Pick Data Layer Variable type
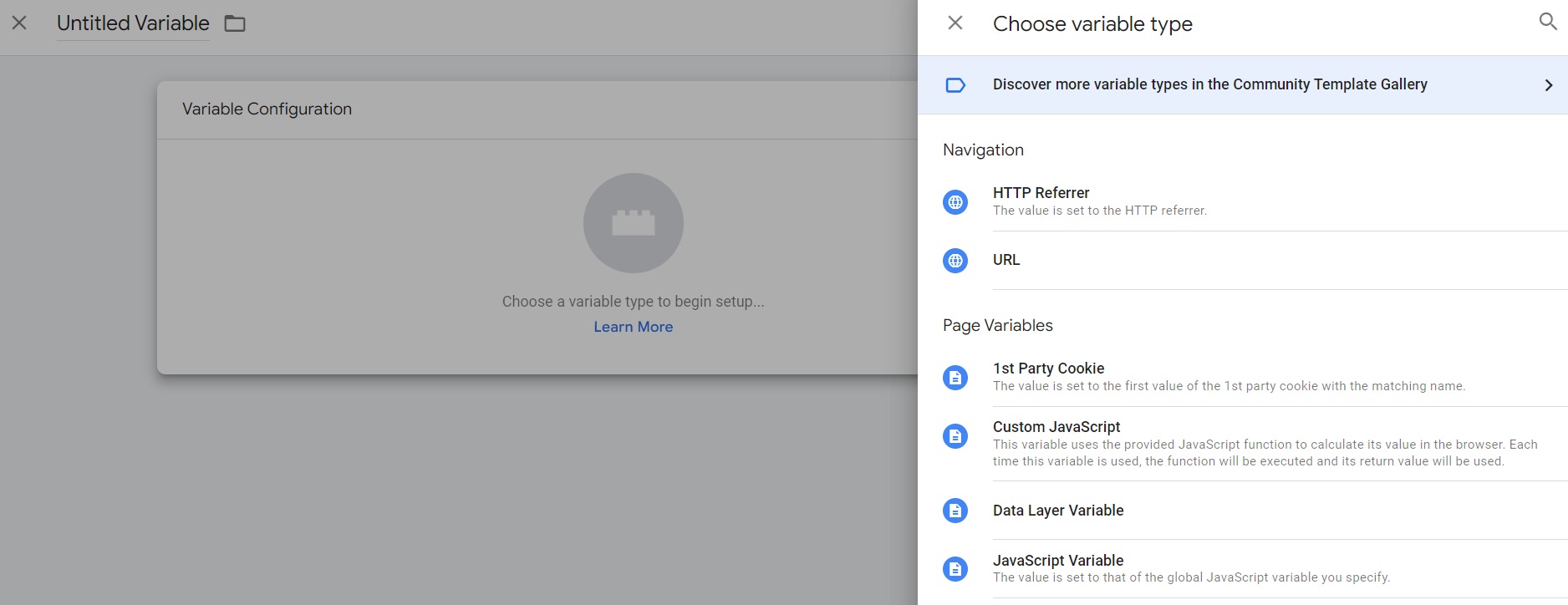Screen dimensions: 1568x605 (x=1058, y=510)
